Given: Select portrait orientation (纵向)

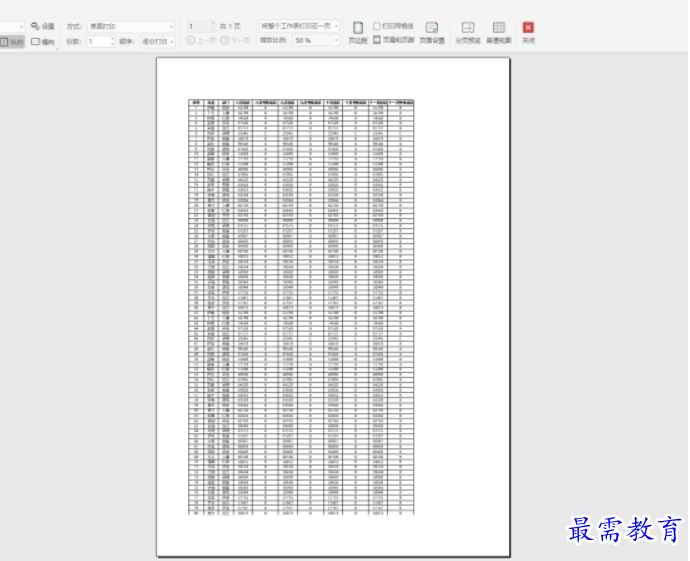Looking at the screenshot, I should click(x=12, y=42).
